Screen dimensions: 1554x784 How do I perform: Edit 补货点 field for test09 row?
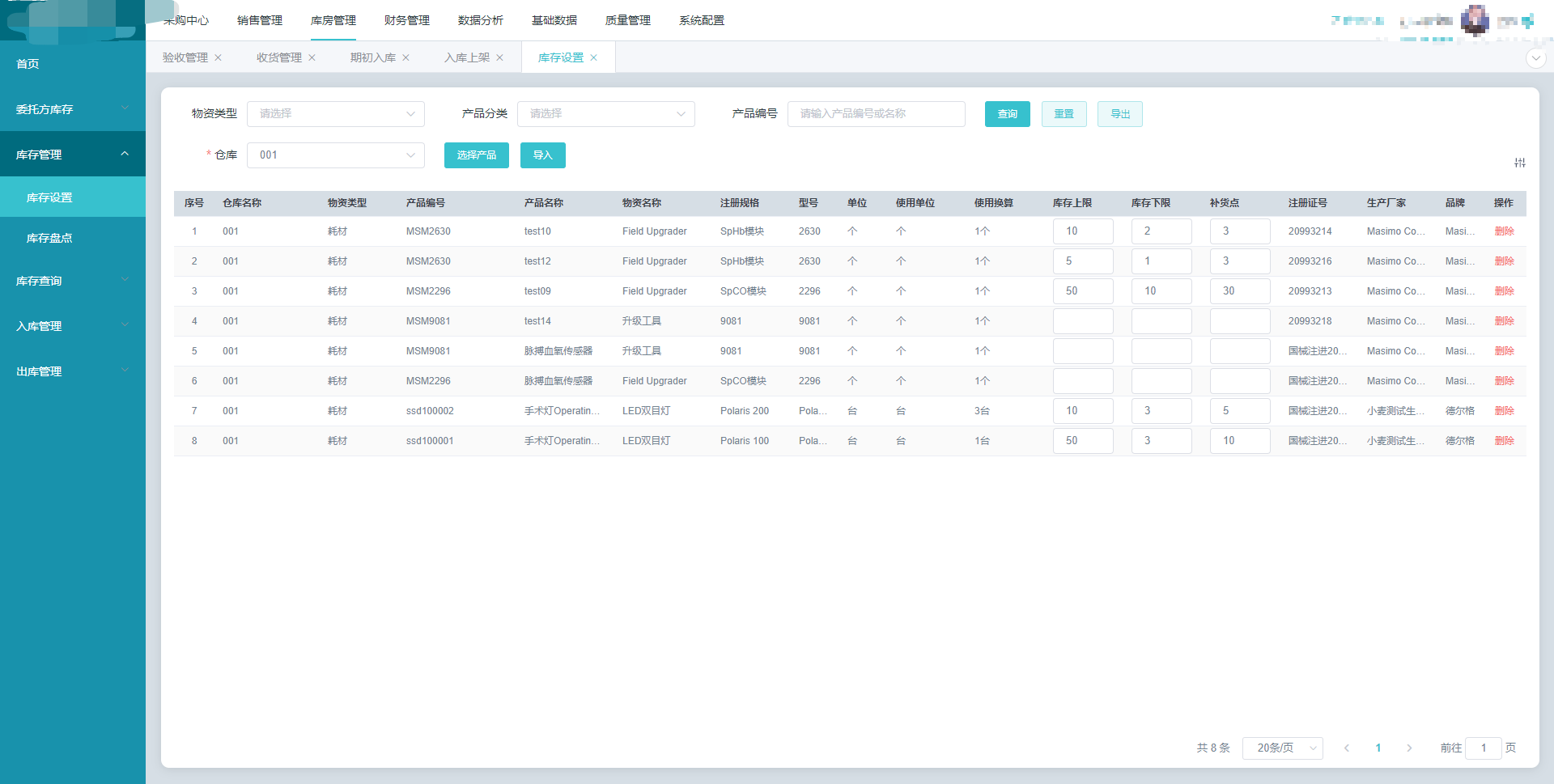[x=1240, y=291]
